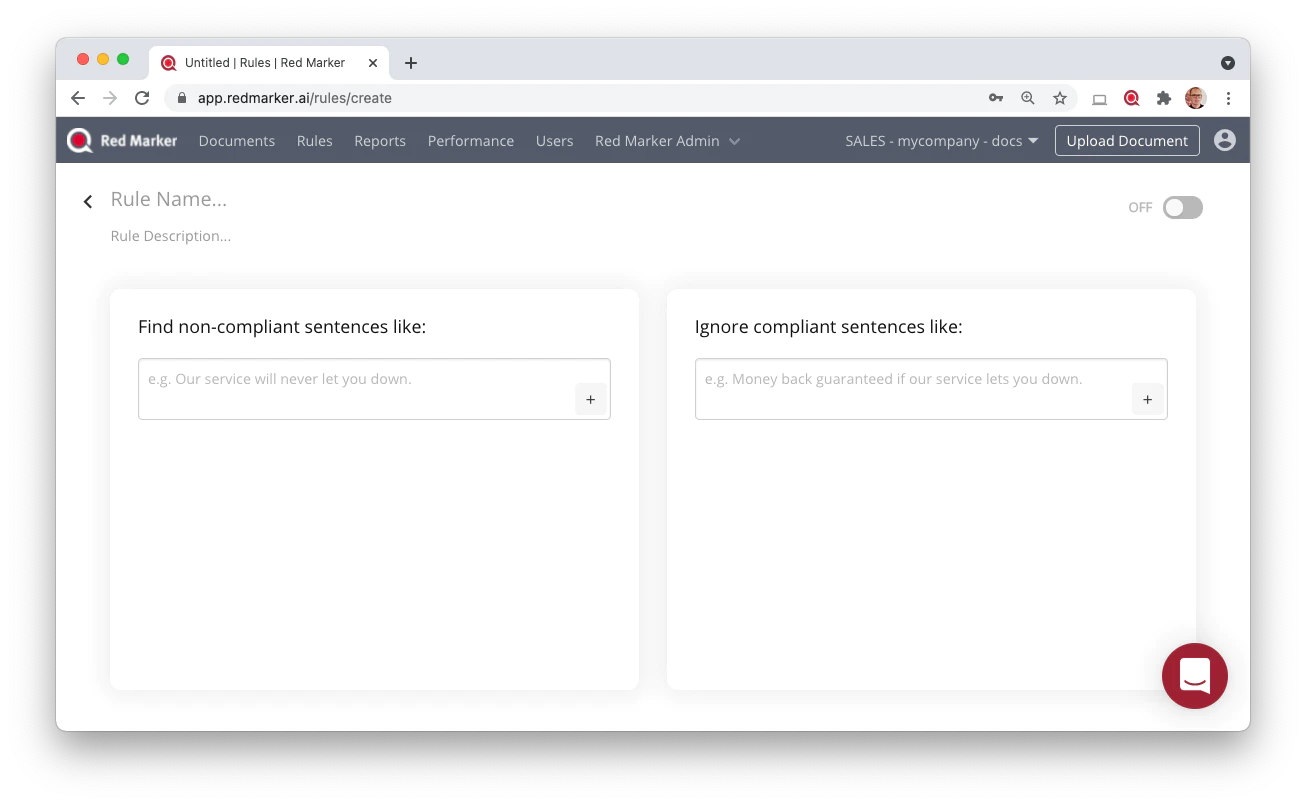Open the SALES - mycompany - docs selector

pyautogui.click(x=942, y=141)
